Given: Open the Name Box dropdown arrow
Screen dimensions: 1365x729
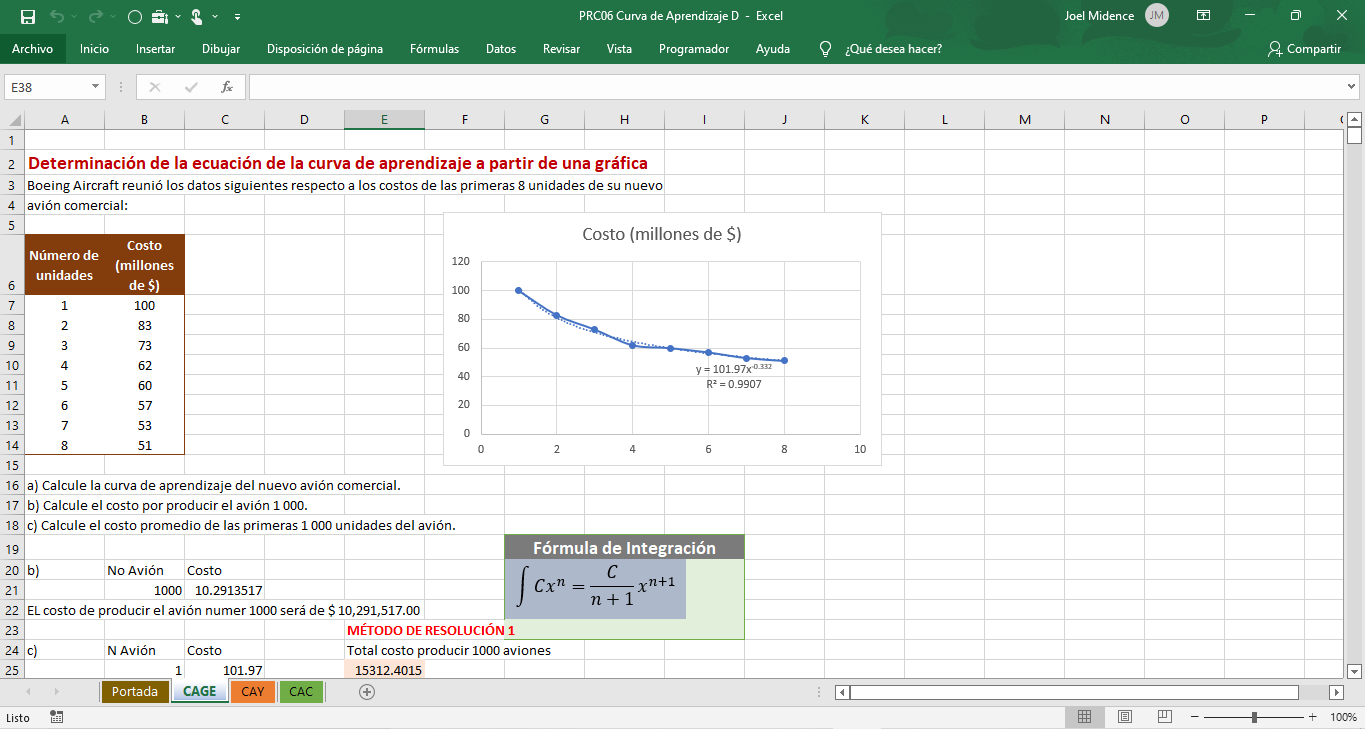Looking at the screenshot, I should point(96,87).
